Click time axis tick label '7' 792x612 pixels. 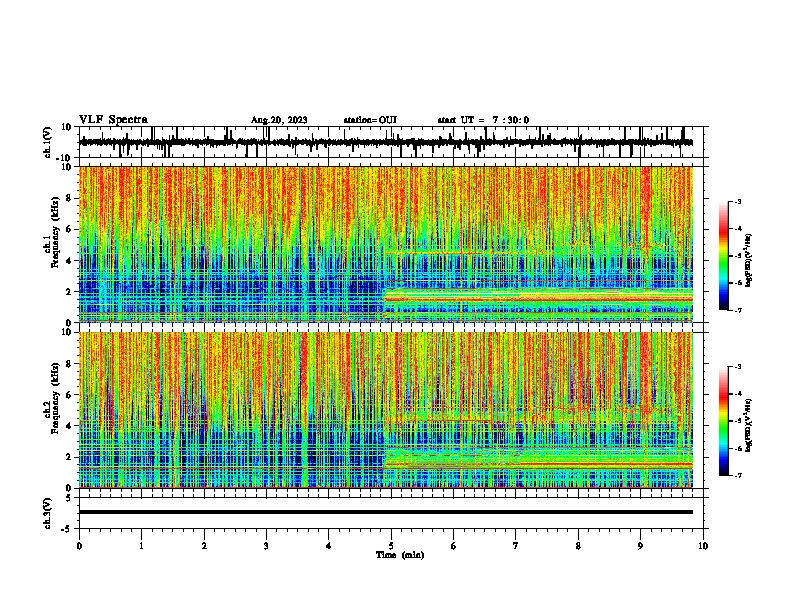point(516,546)
